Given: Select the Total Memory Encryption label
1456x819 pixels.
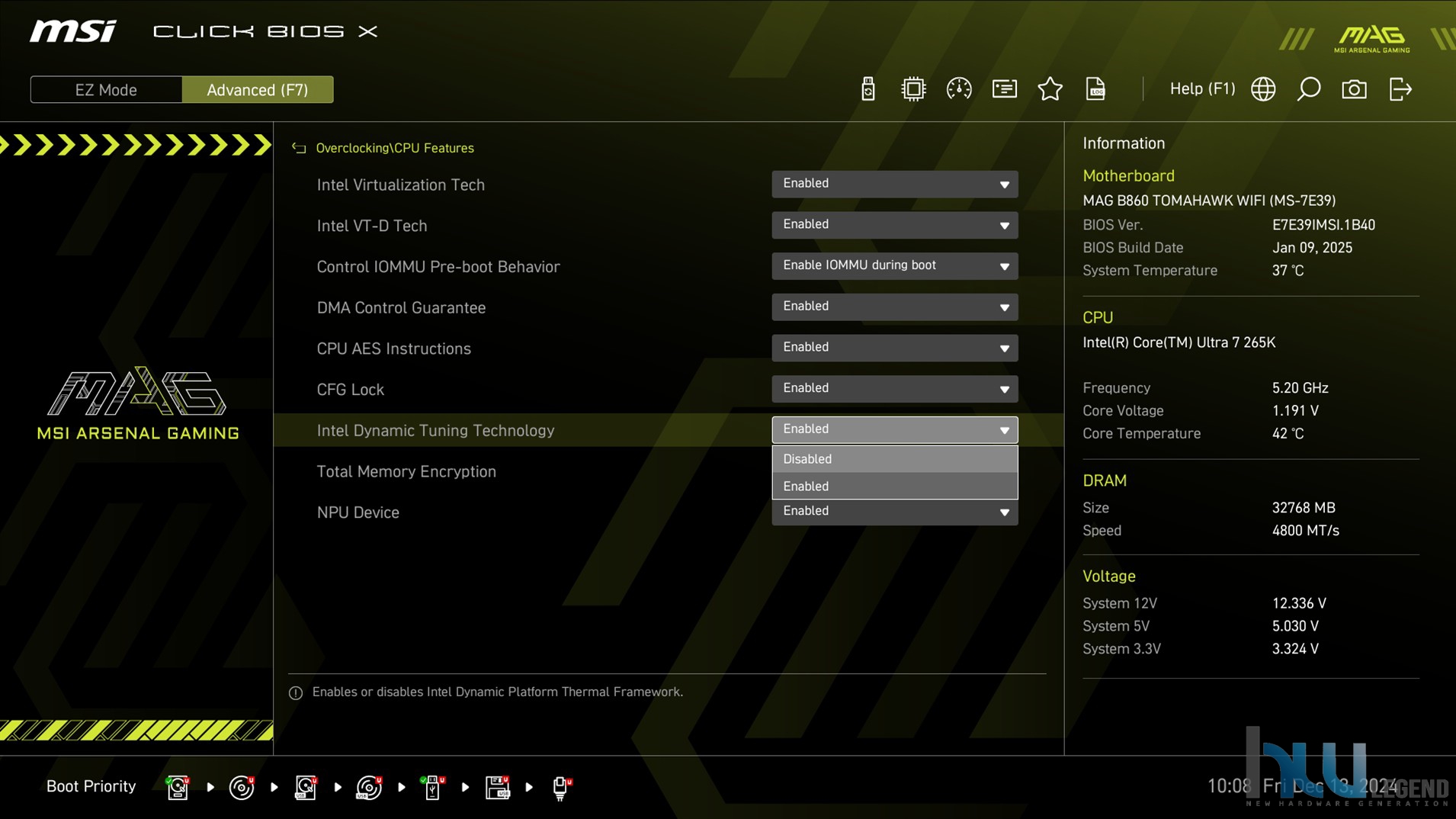Looking at the screenshot, I should point(406,472).
